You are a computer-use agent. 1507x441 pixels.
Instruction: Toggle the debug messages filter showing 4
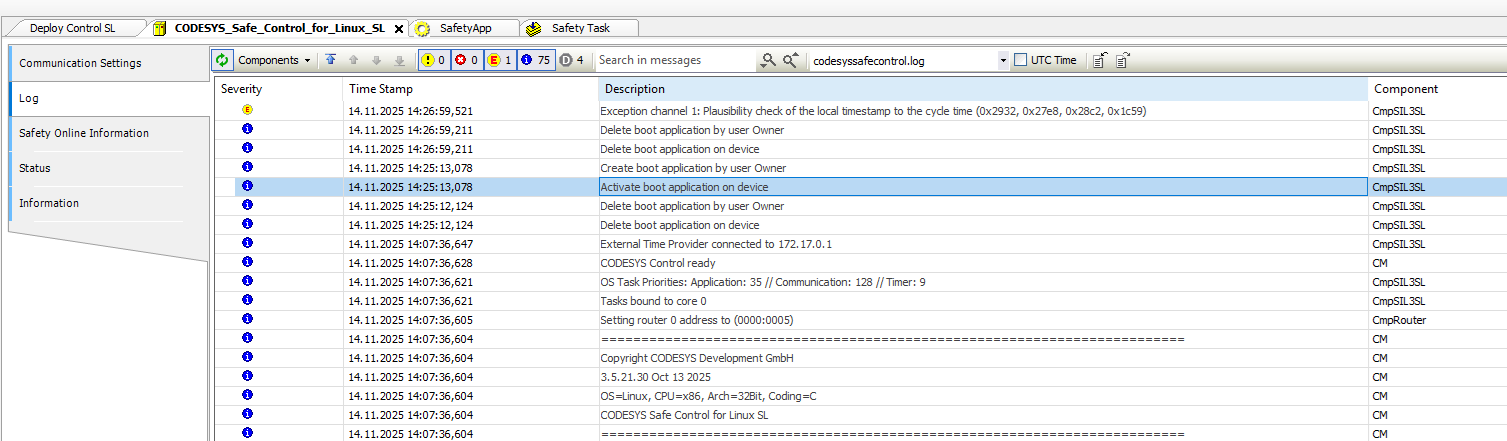(571, 61)
